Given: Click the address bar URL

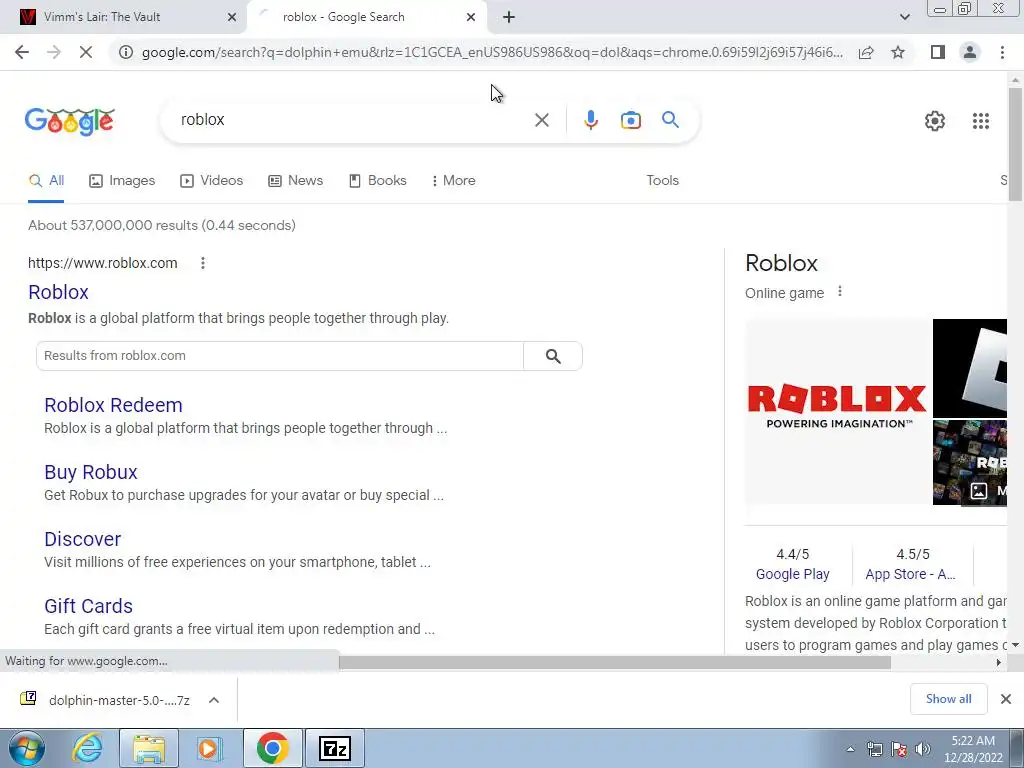Looking at the screenshot, I should 492,52.
